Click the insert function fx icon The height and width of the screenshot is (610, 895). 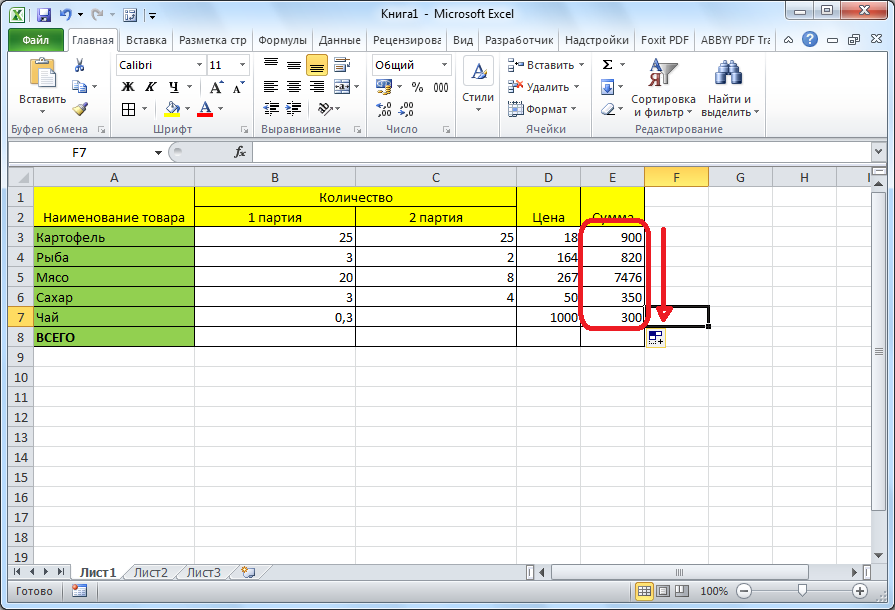pyautogui.click(x=240, y=152)
